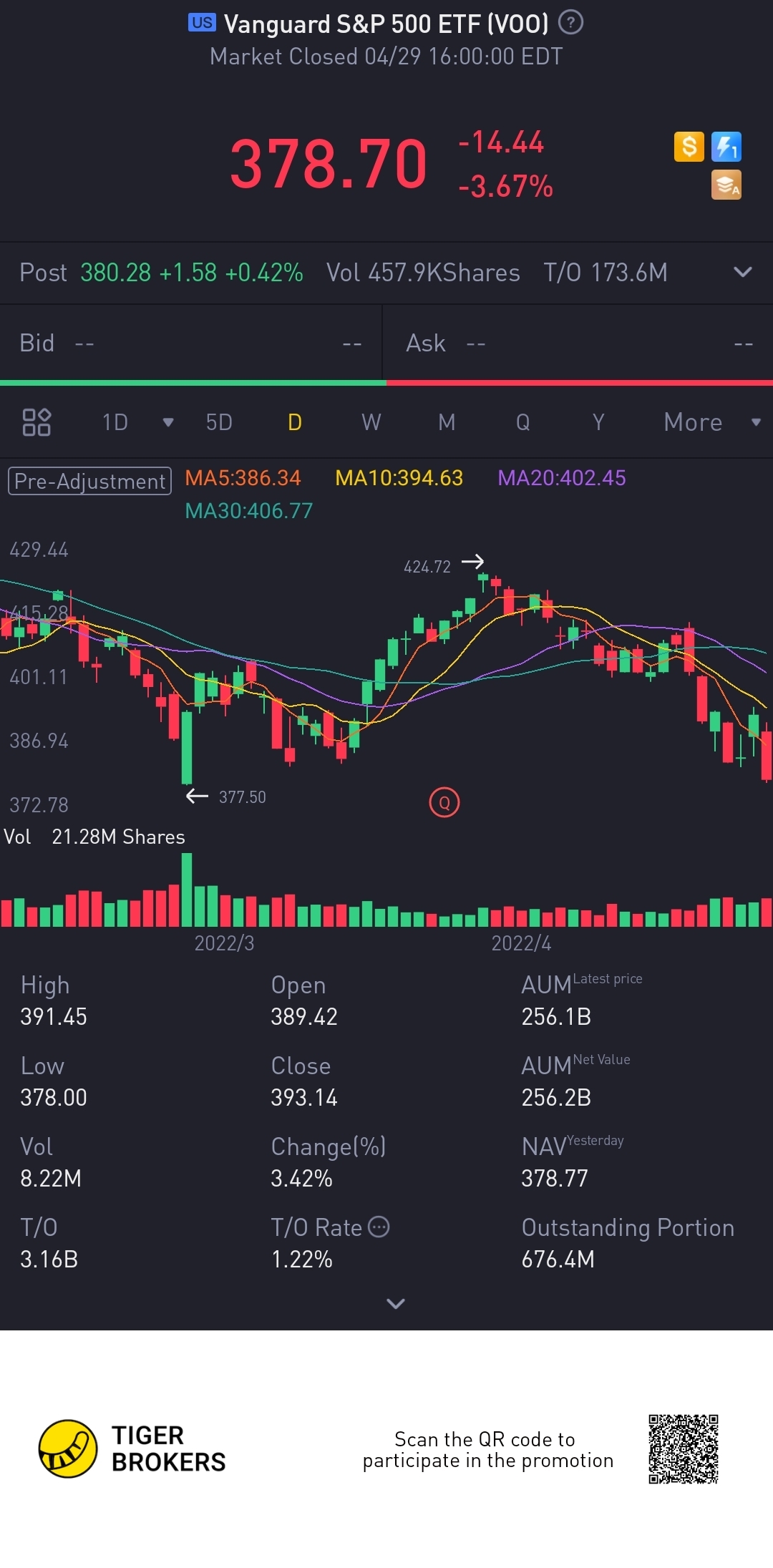This screenshot has height=1568, width=773.
Task: Toggle the Pre-Adjustment price setting
Action: (x=89, y=481)
